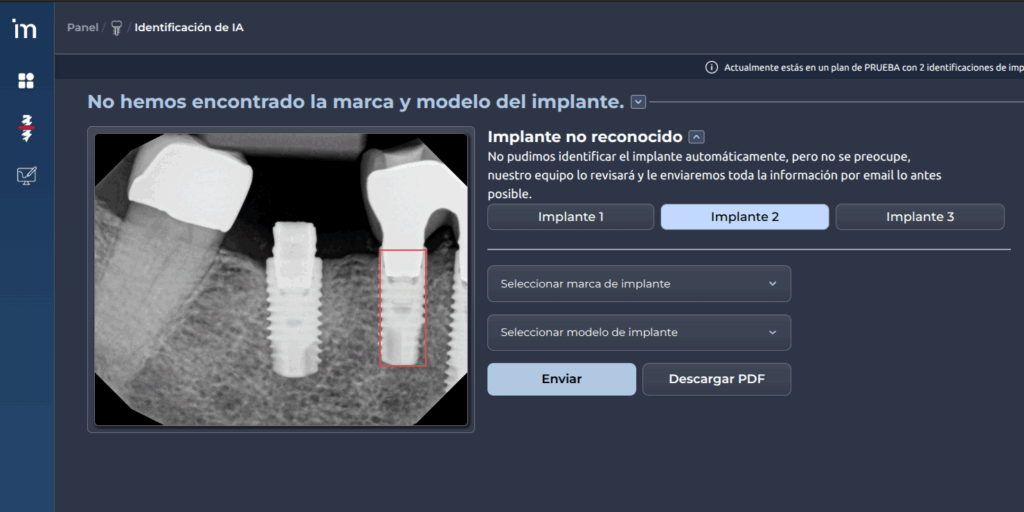
Task: Open the monitor with pencil sidebar icon
Action: click(26, 176)
